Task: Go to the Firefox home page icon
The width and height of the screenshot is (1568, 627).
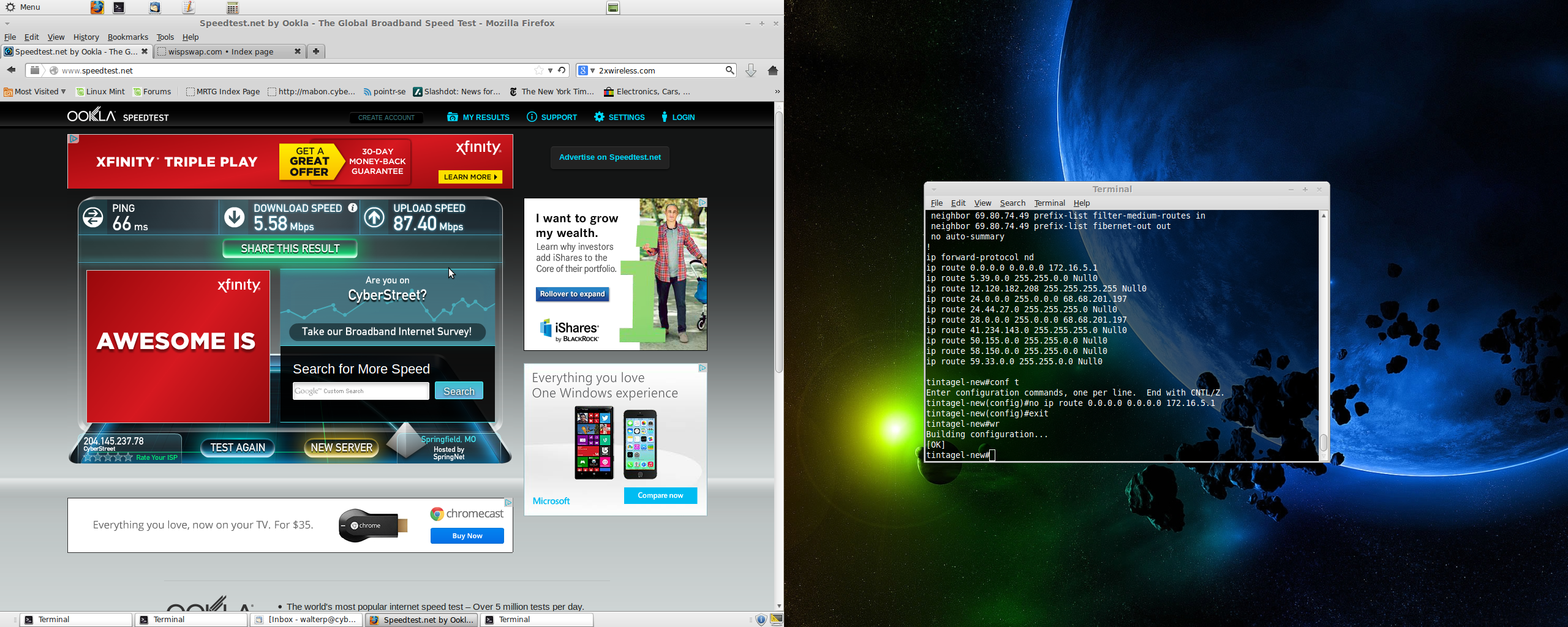Action: (x=772, y=70)
